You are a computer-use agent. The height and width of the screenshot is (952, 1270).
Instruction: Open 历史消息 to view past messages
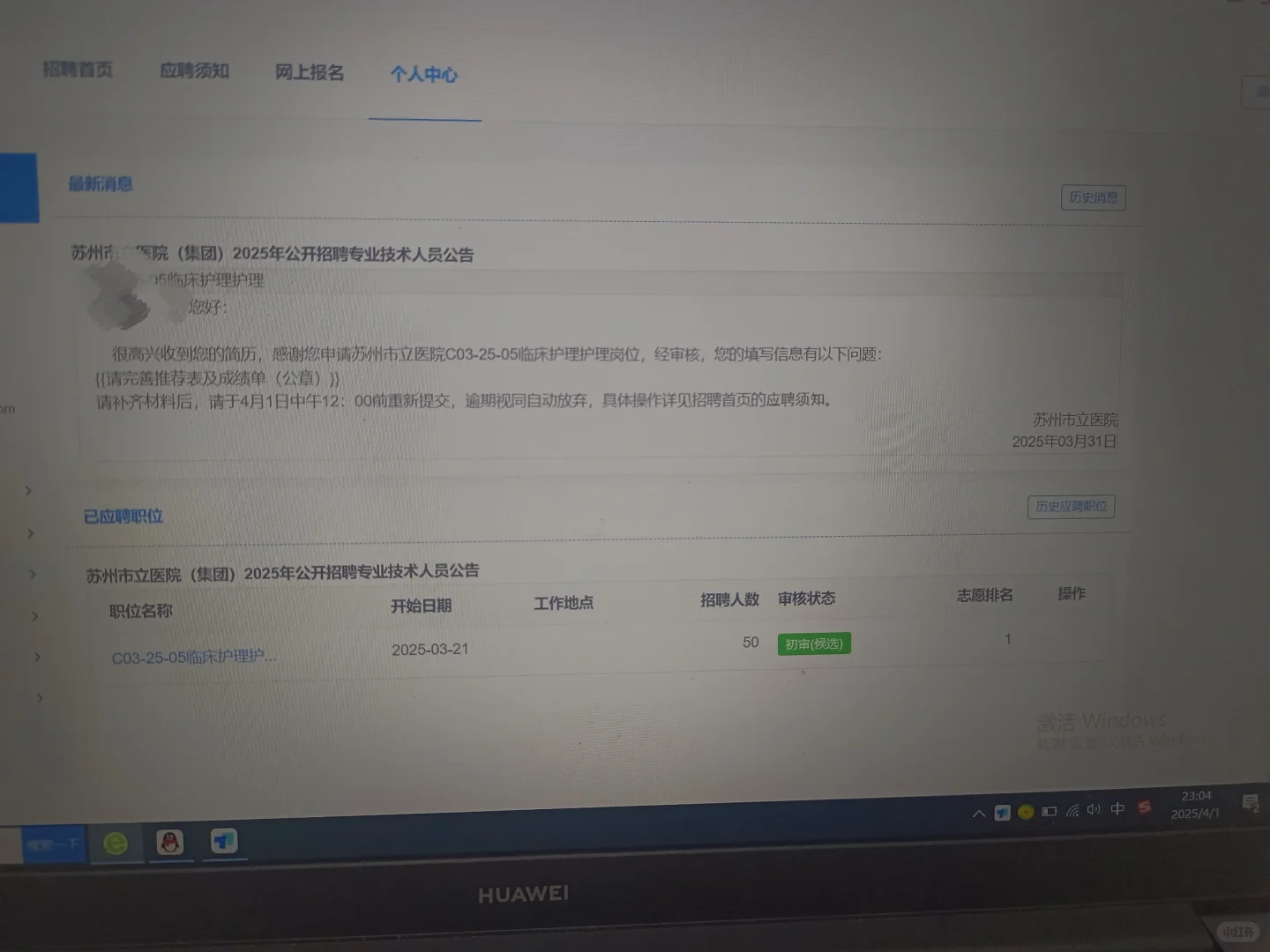pos(1093,197)
